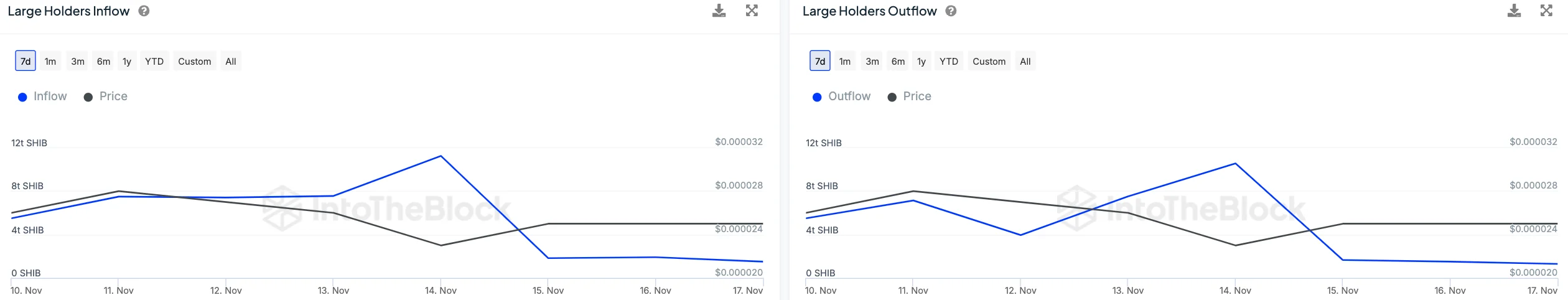Select YTD range on Outflow chart
This screenshot has width=1568, height=300.
click(949, 61)
